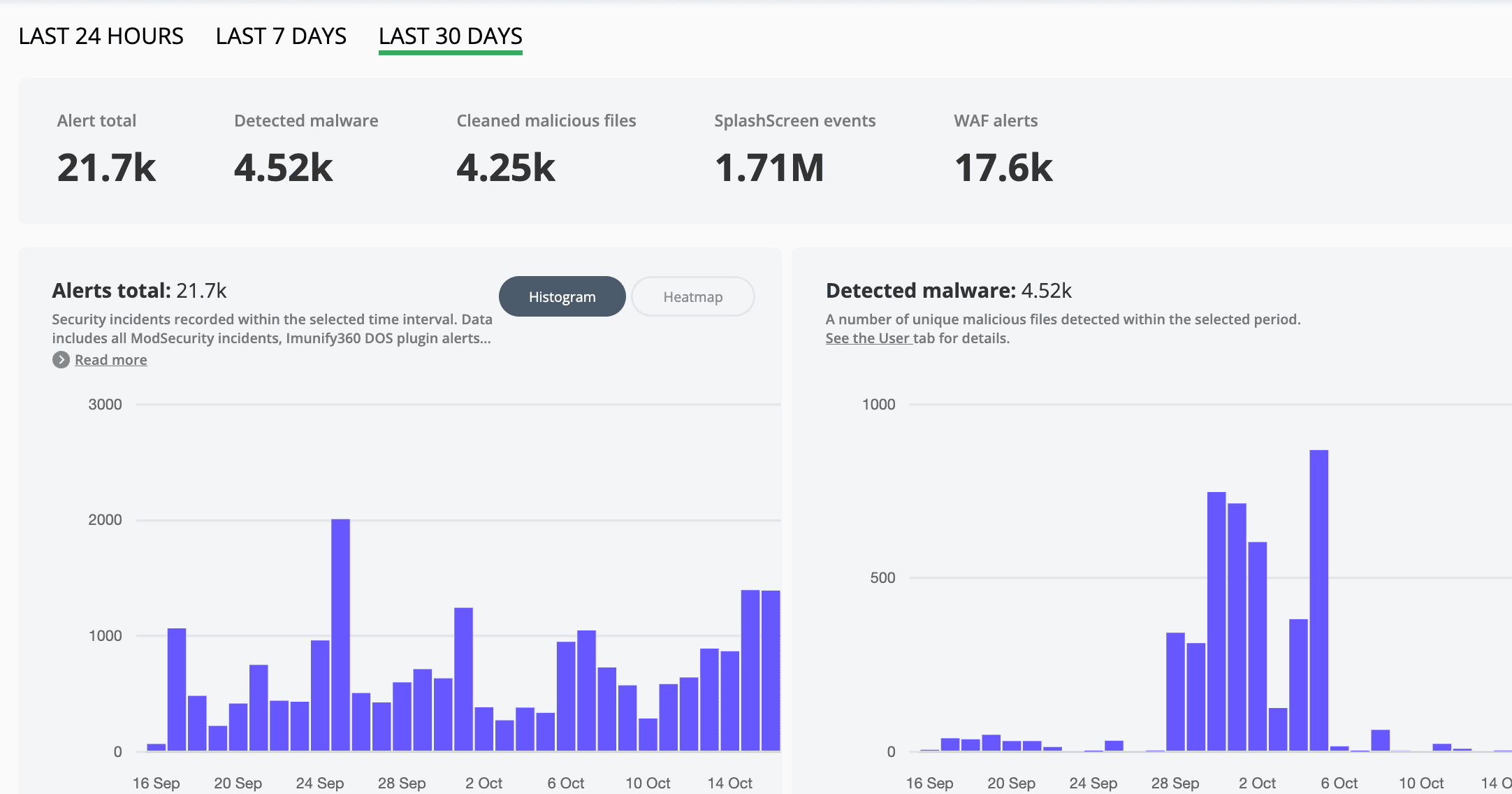
Task: Click the tallest detected malware bar
Action: (x=1319, y=600)
